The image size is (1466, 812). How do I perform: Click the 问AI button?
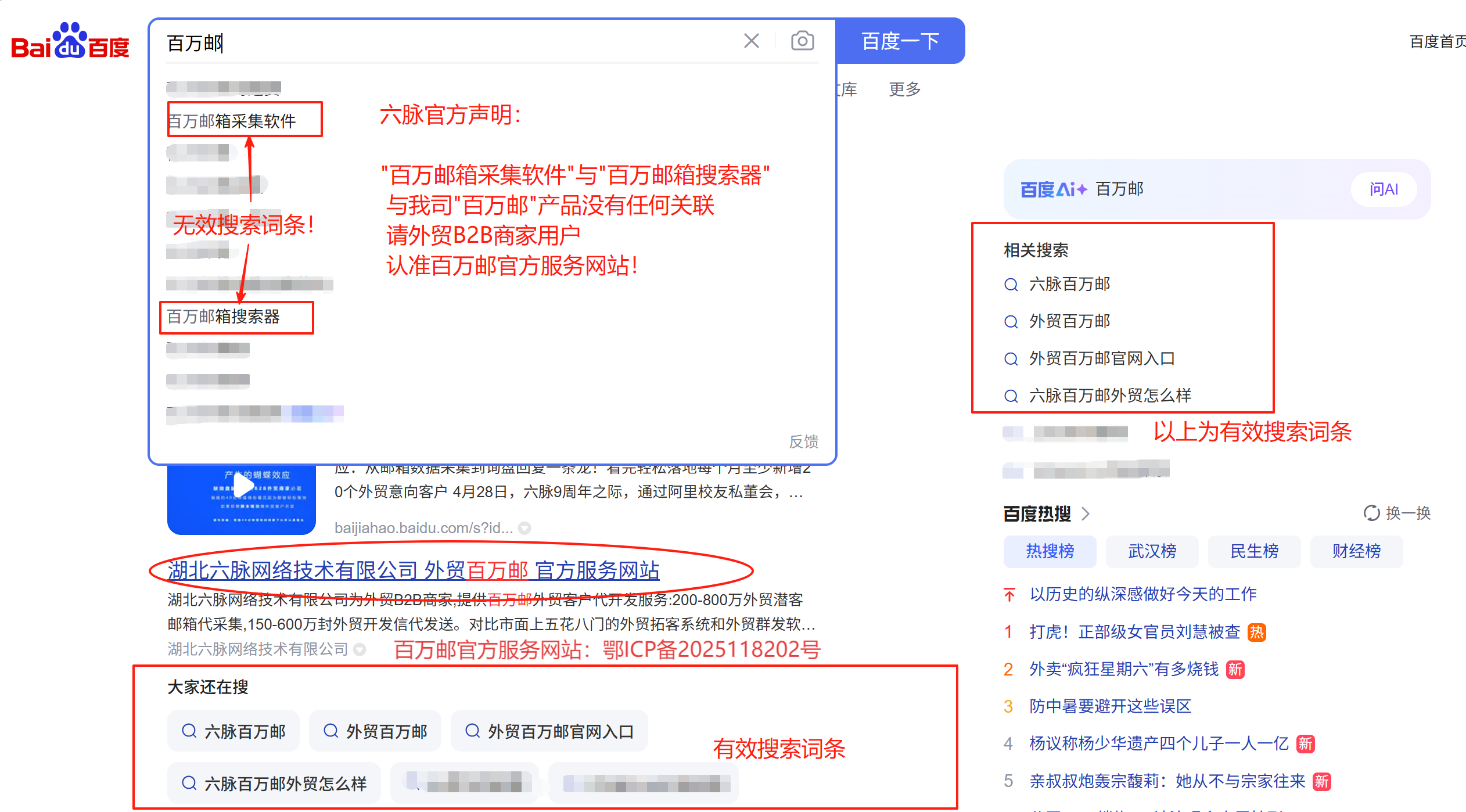1384,189
